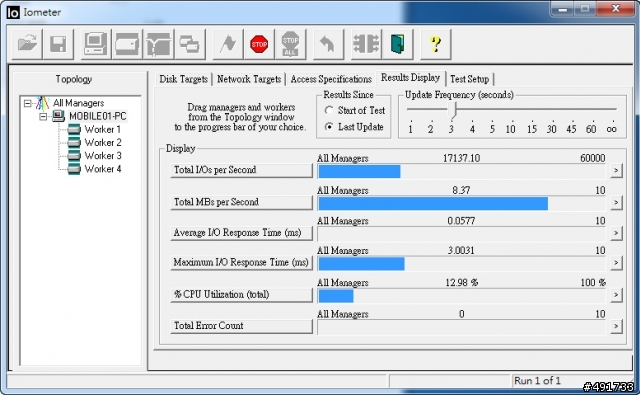Close the Iometer window
The image size is (640, 395).
pyautogui.click(x=616, y=9)
